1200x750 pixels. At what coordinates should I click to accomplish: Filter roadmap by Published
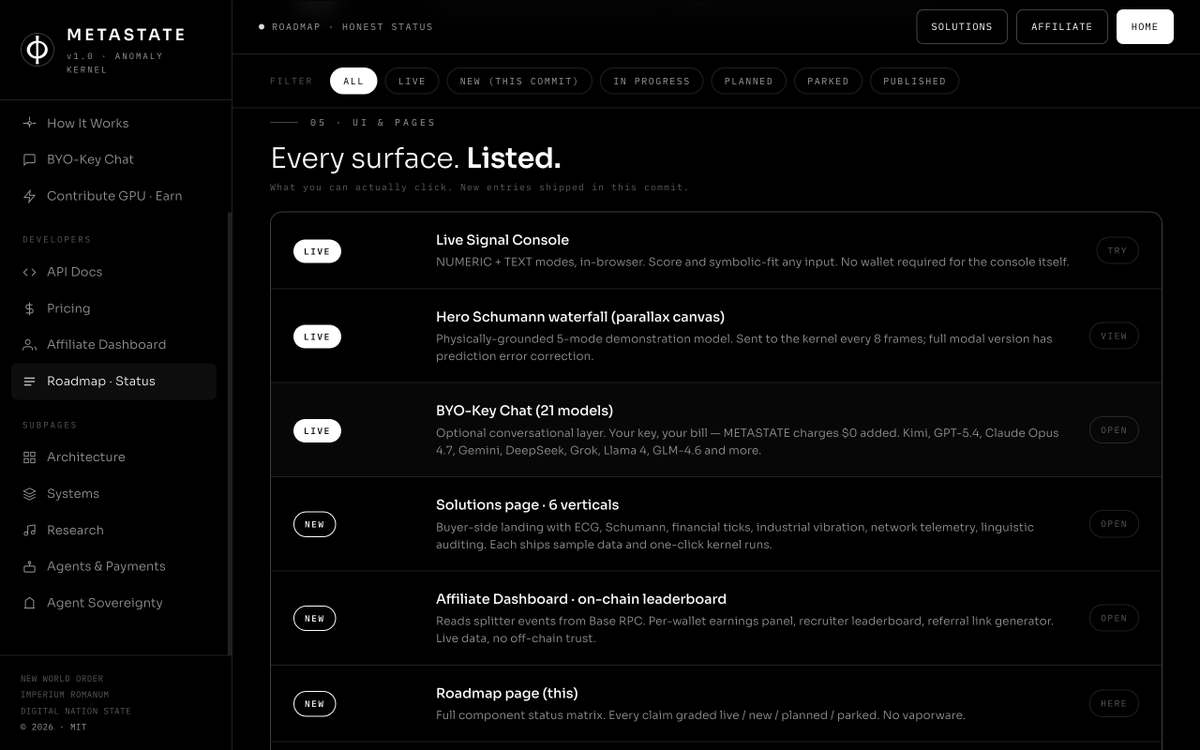pos(915,81)
